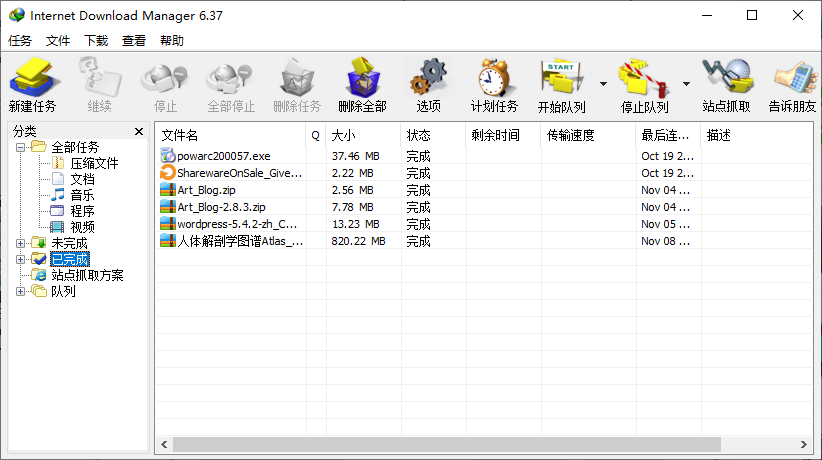The height and width of the screenshot is (460, 822).
Task: Click the 告诉朋友 toolbar icon
Action: pyautogui.click(x=795, y=78)
